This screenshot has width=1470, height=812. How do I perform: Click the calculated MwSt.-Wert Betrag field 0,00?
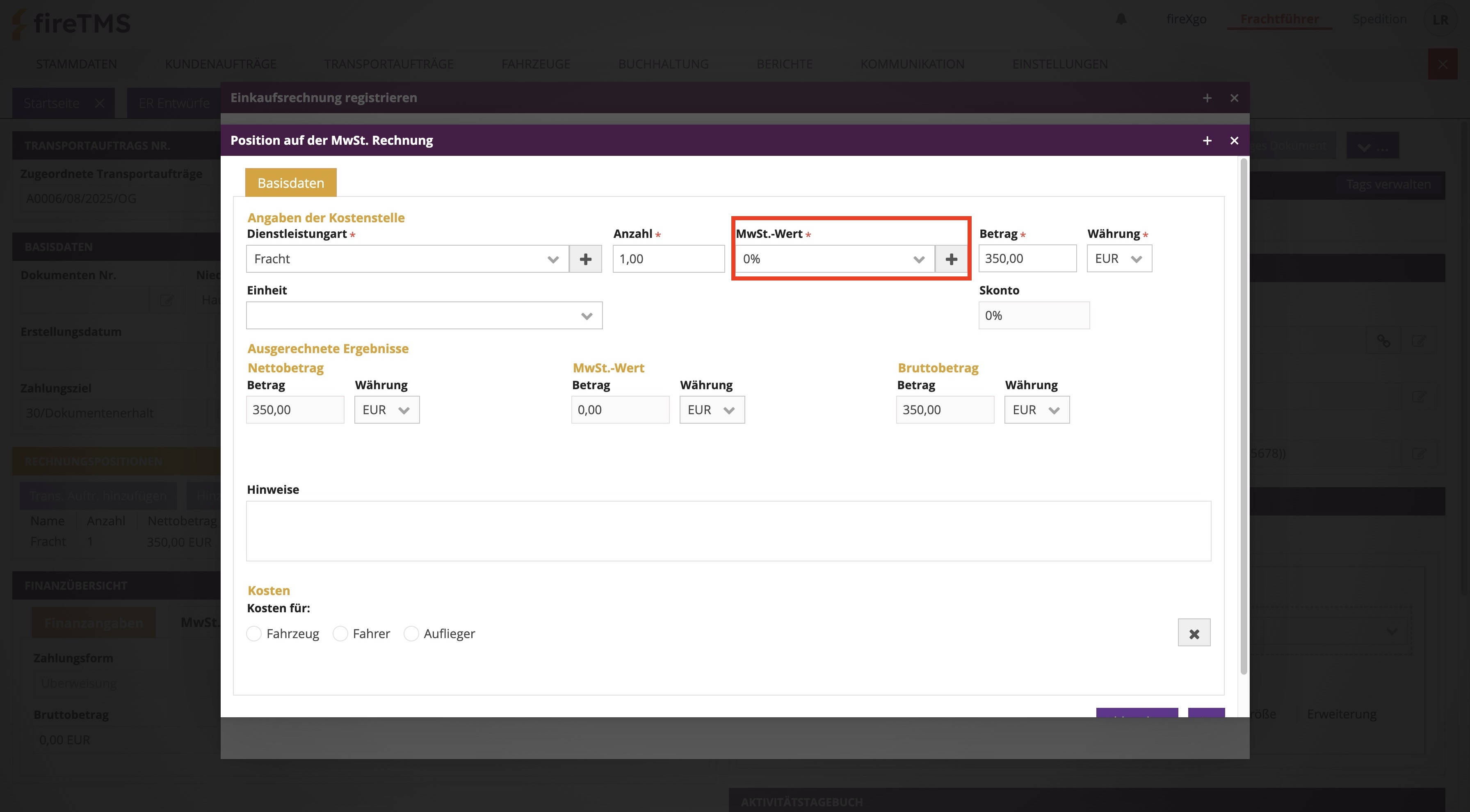[x=620, y=410]
